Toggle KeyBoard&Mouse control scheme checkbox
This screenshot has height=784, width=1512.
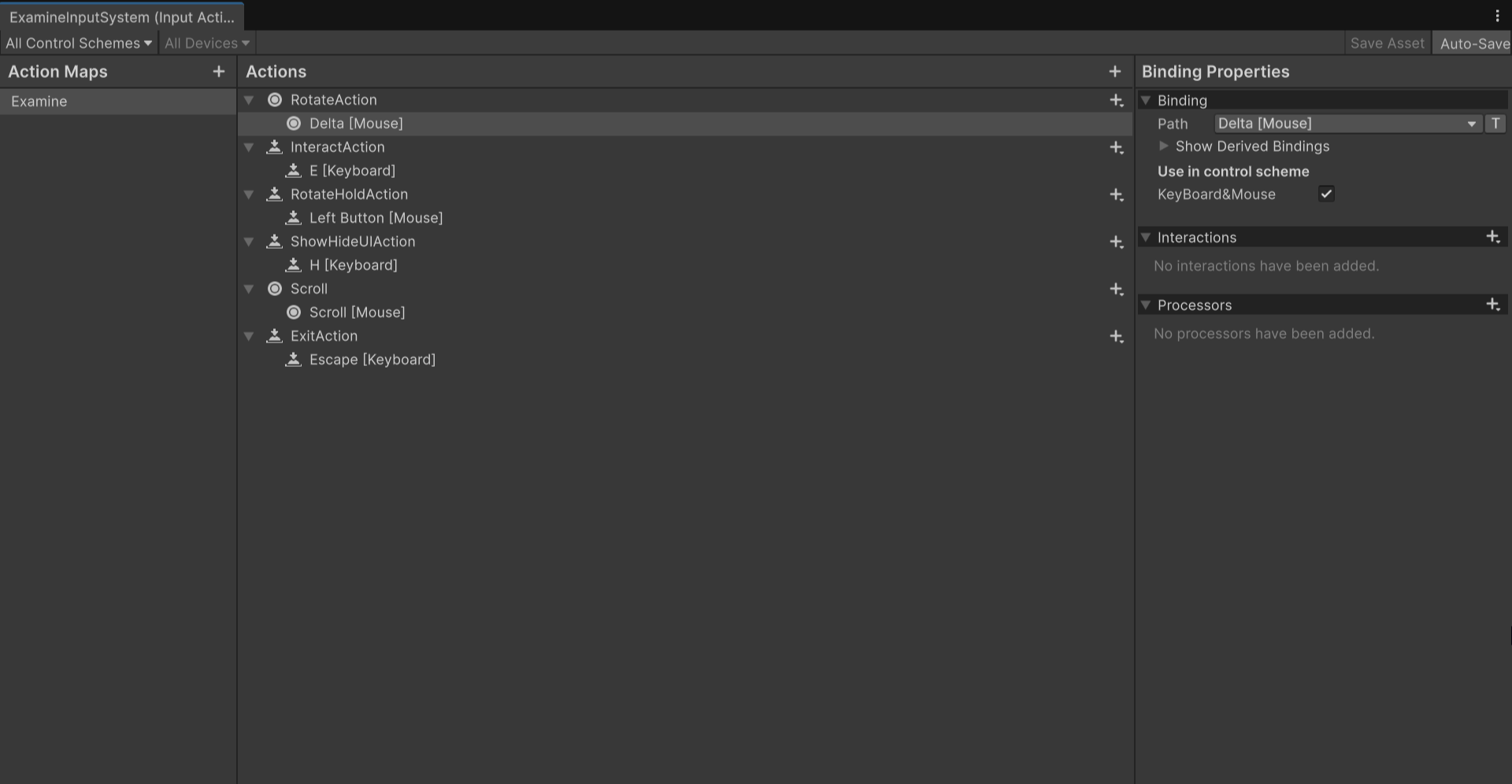[1326, 194]
